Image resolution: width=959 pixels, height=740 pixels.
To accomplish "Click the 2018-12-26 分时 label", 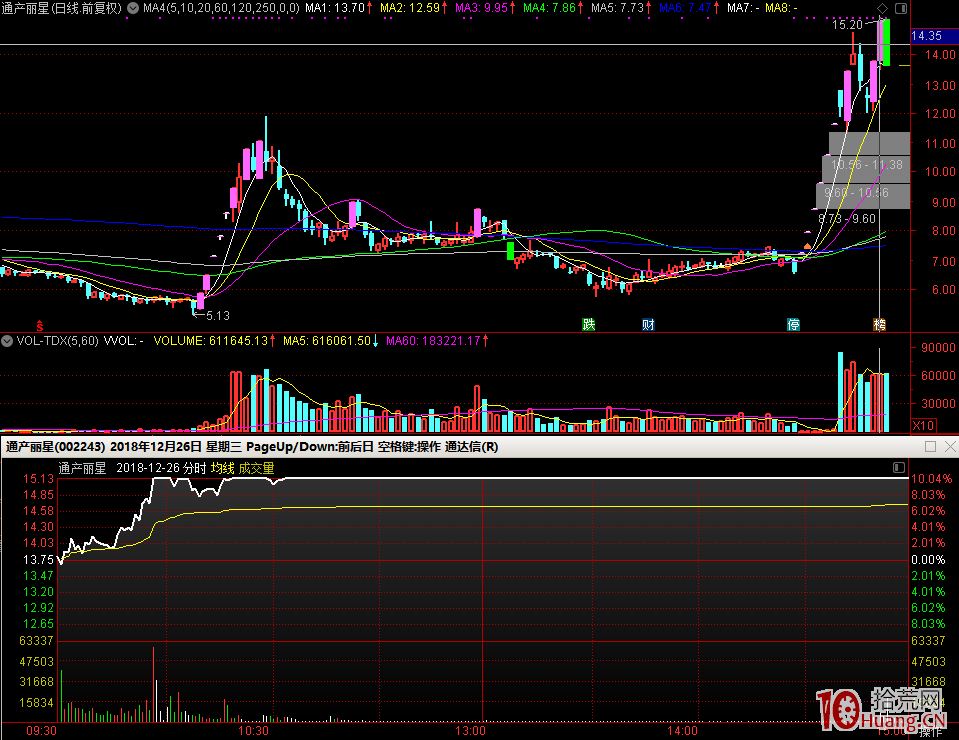I will point(161,468).
